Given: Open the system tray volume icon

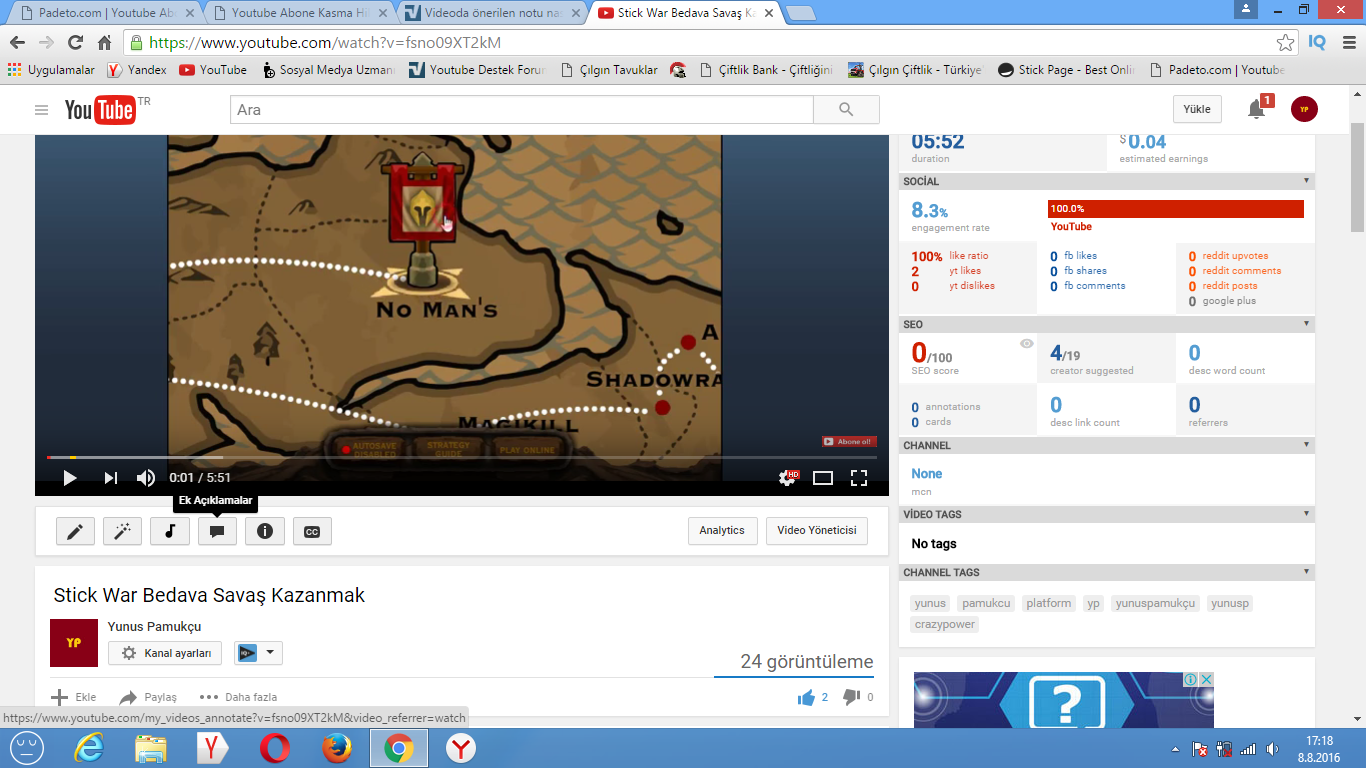Looking at the screenshot, I should 1272,748.
